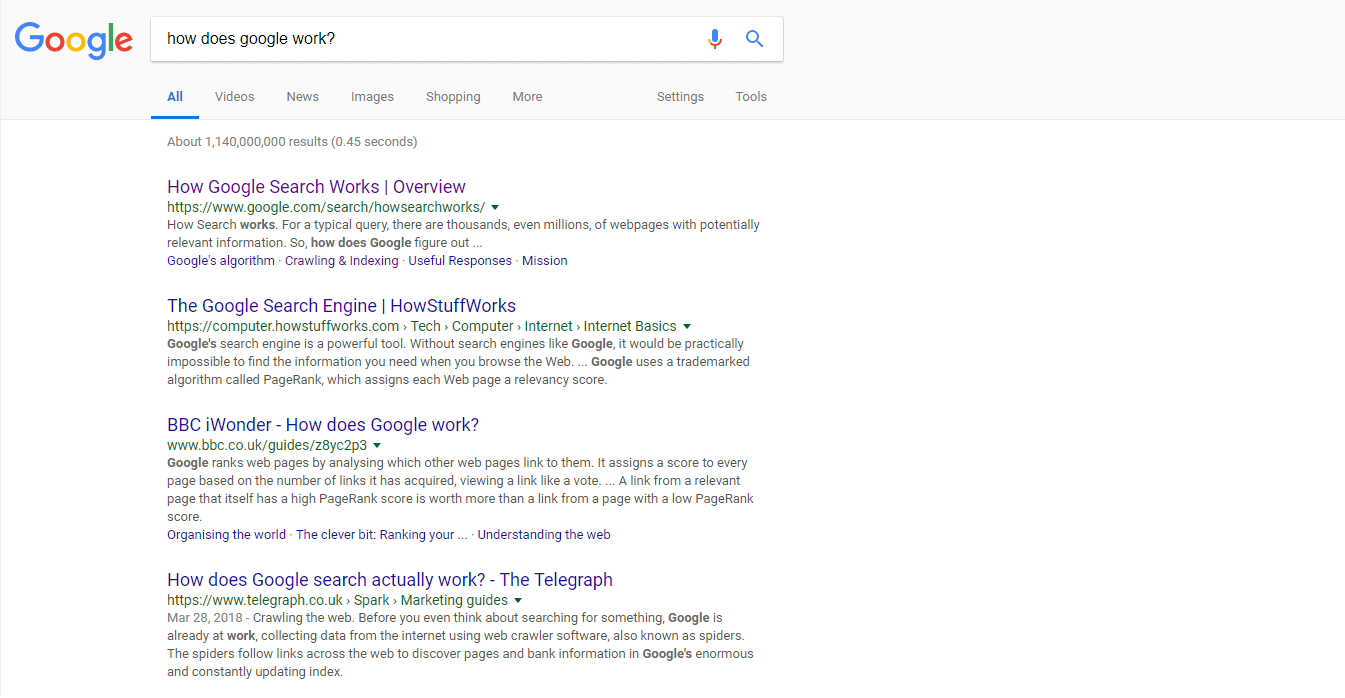1345x698 pixels.
Task: Open the Images tab
Action: tap(372, 97)
